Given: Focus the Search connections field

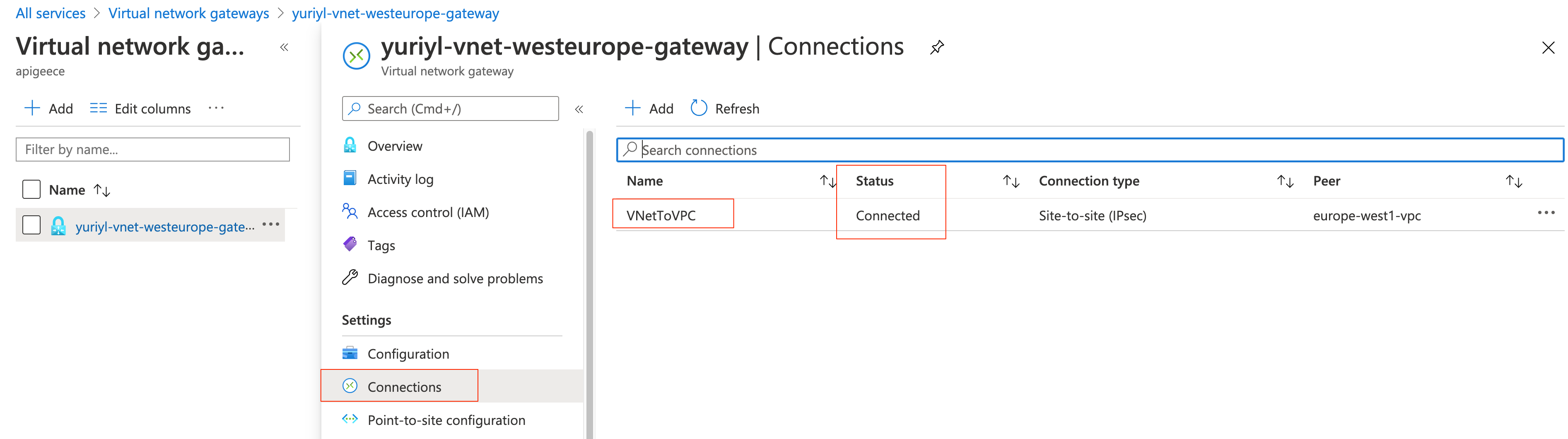Looking at the screenshot, I should pyautogui.click(x=1090, y=150).
